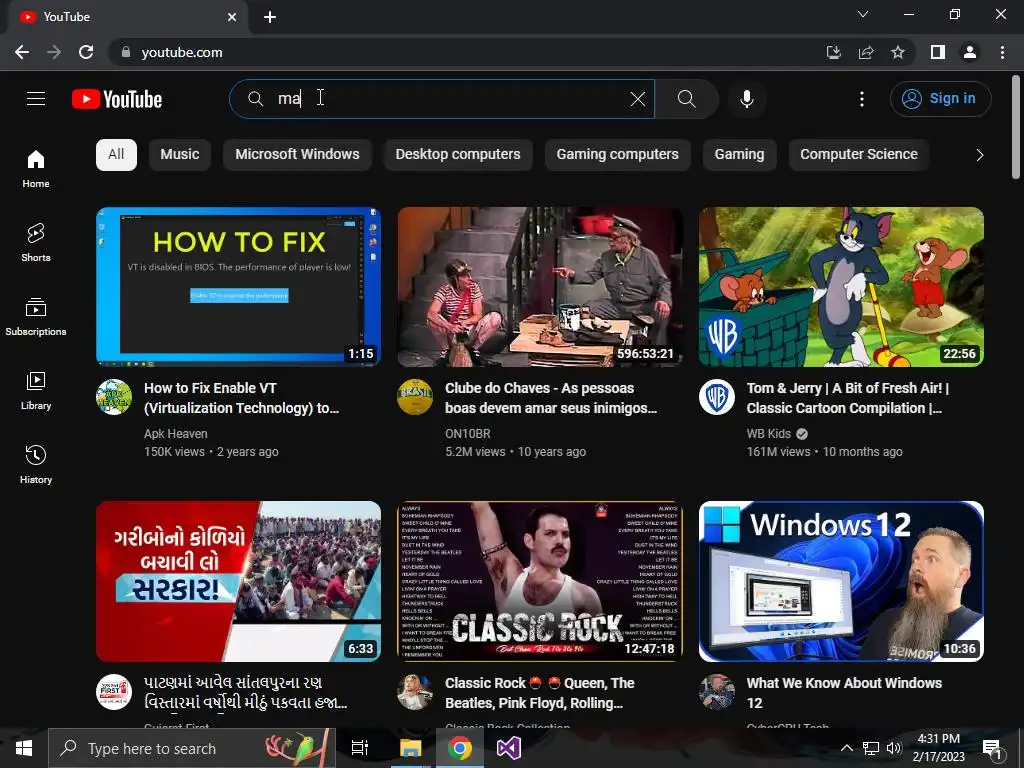The image size is (1024, 768).
Task: Open Shorts in the sidebar
Action: coord(36,242)
